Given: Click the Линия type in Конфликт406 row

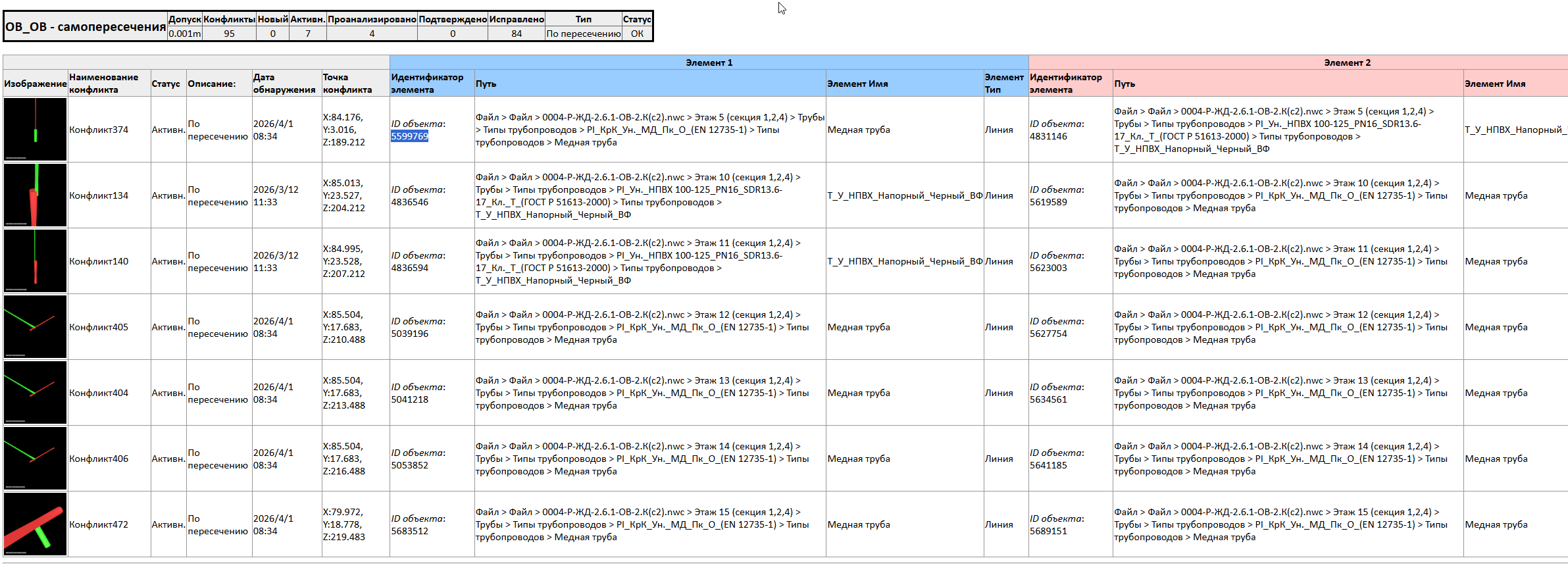Looking at the screenshot, I should click(x=999, y=459).
